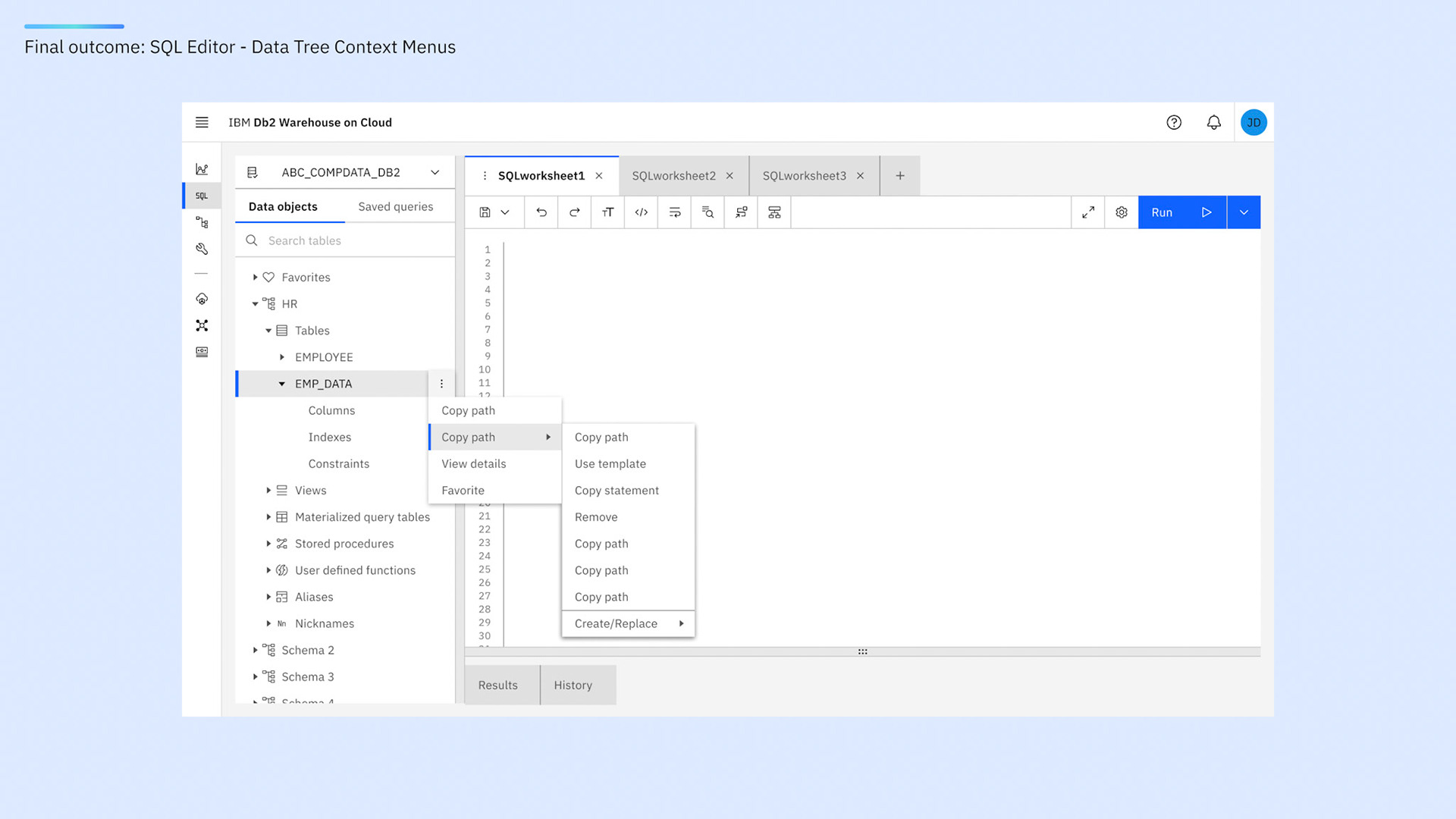Collapse the EMP_DATA tree item
The image size is (1456, 819).
[281, 384]
